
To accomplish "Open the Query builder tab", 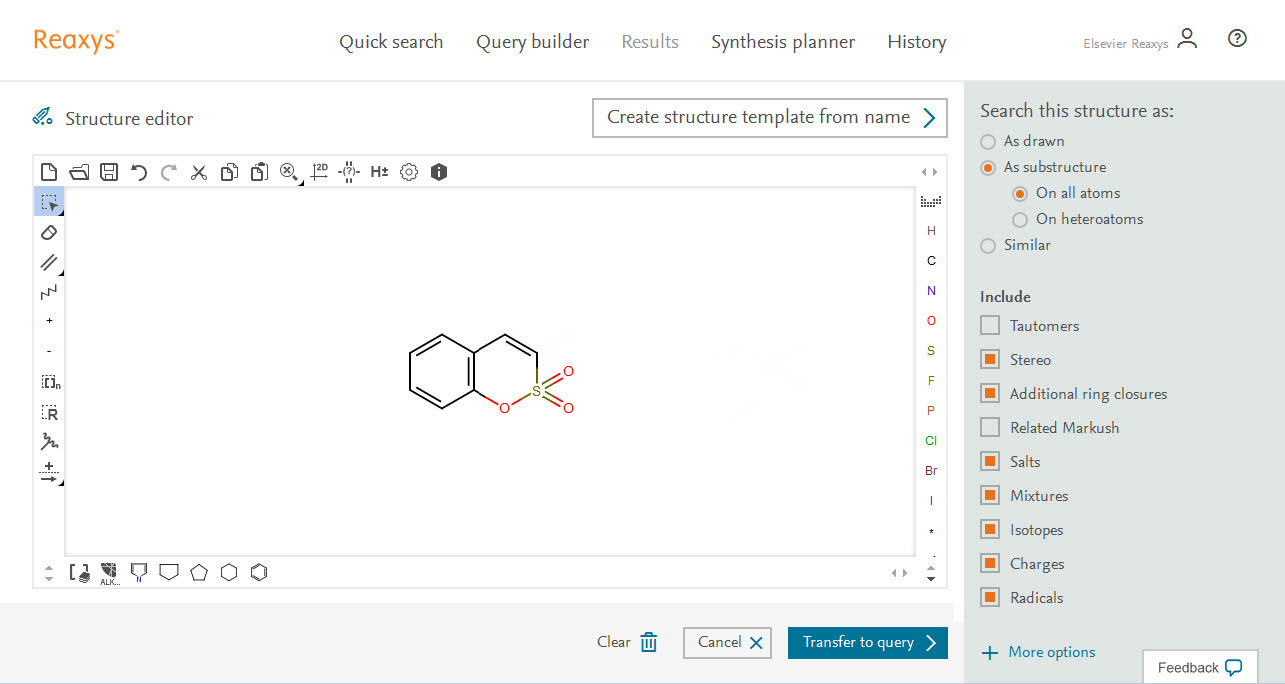I will coord(532,42).
